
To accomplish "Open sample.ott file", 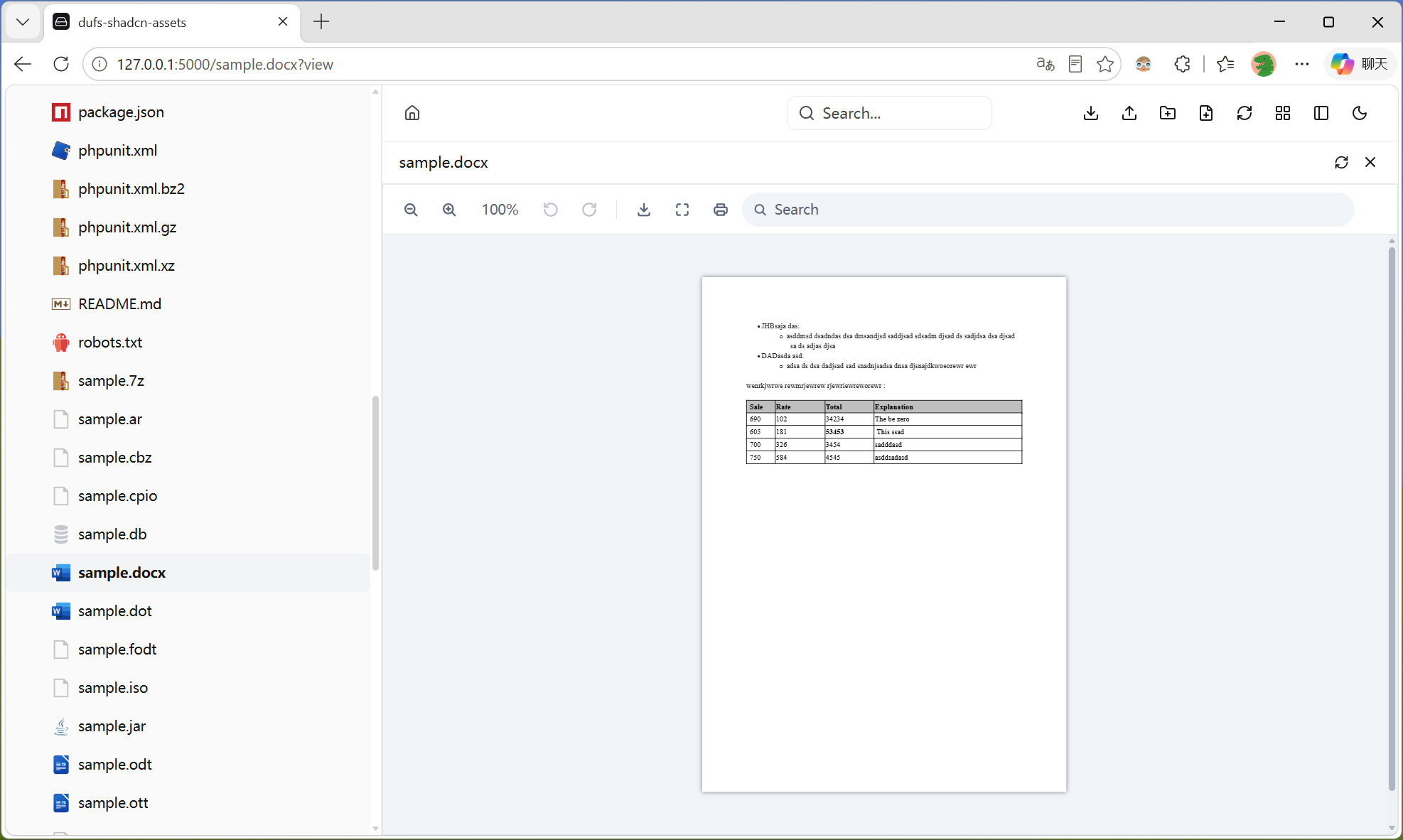I will (188, 803).
